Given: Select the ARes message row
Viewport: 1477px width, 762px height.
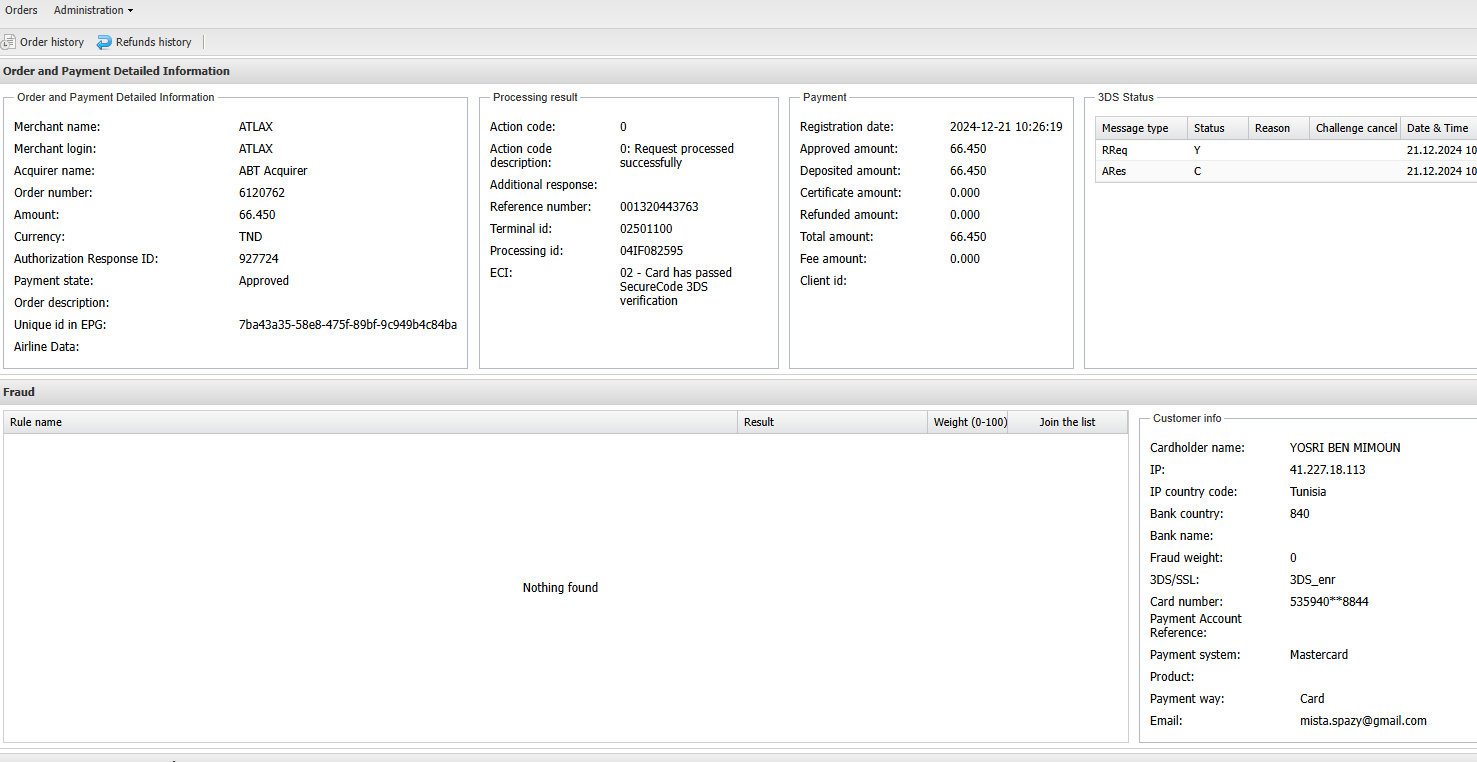Looking at the screenshot, I should (x=1115, y=171).
